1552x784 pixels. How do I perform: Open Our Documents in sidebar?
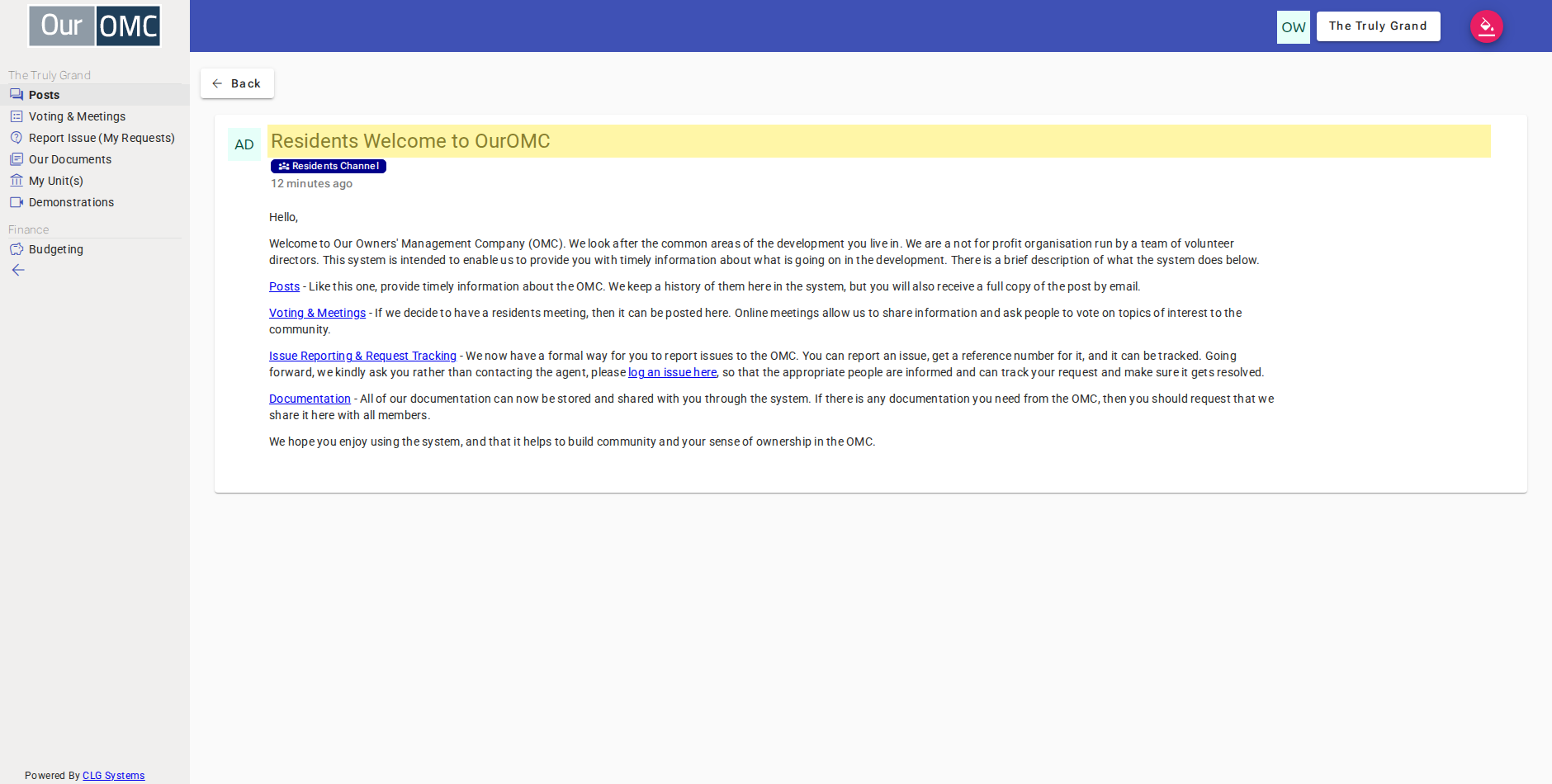coord(95,159)
